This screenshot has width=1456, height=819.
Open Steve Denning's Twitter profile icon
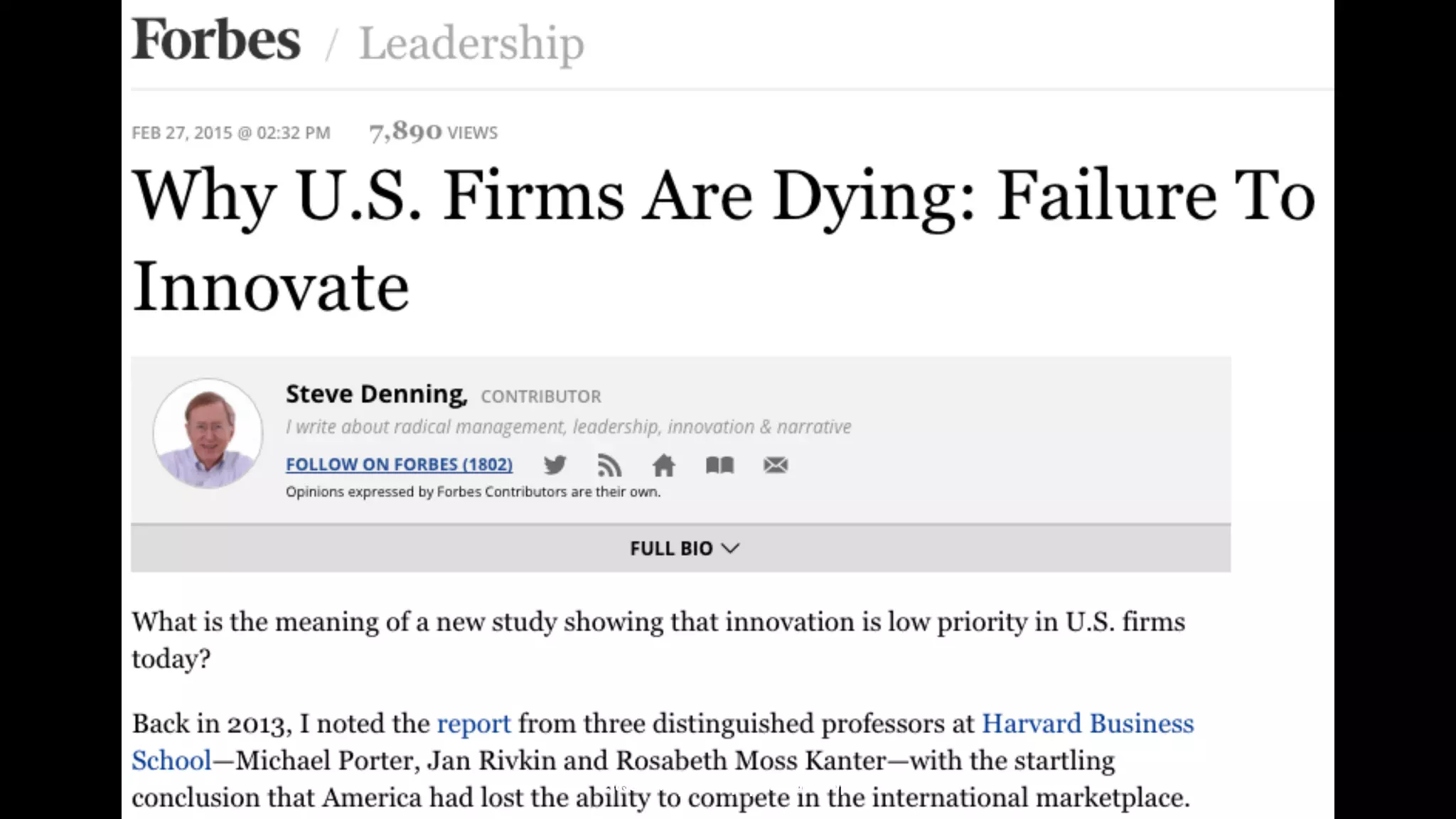coord(555,465)
